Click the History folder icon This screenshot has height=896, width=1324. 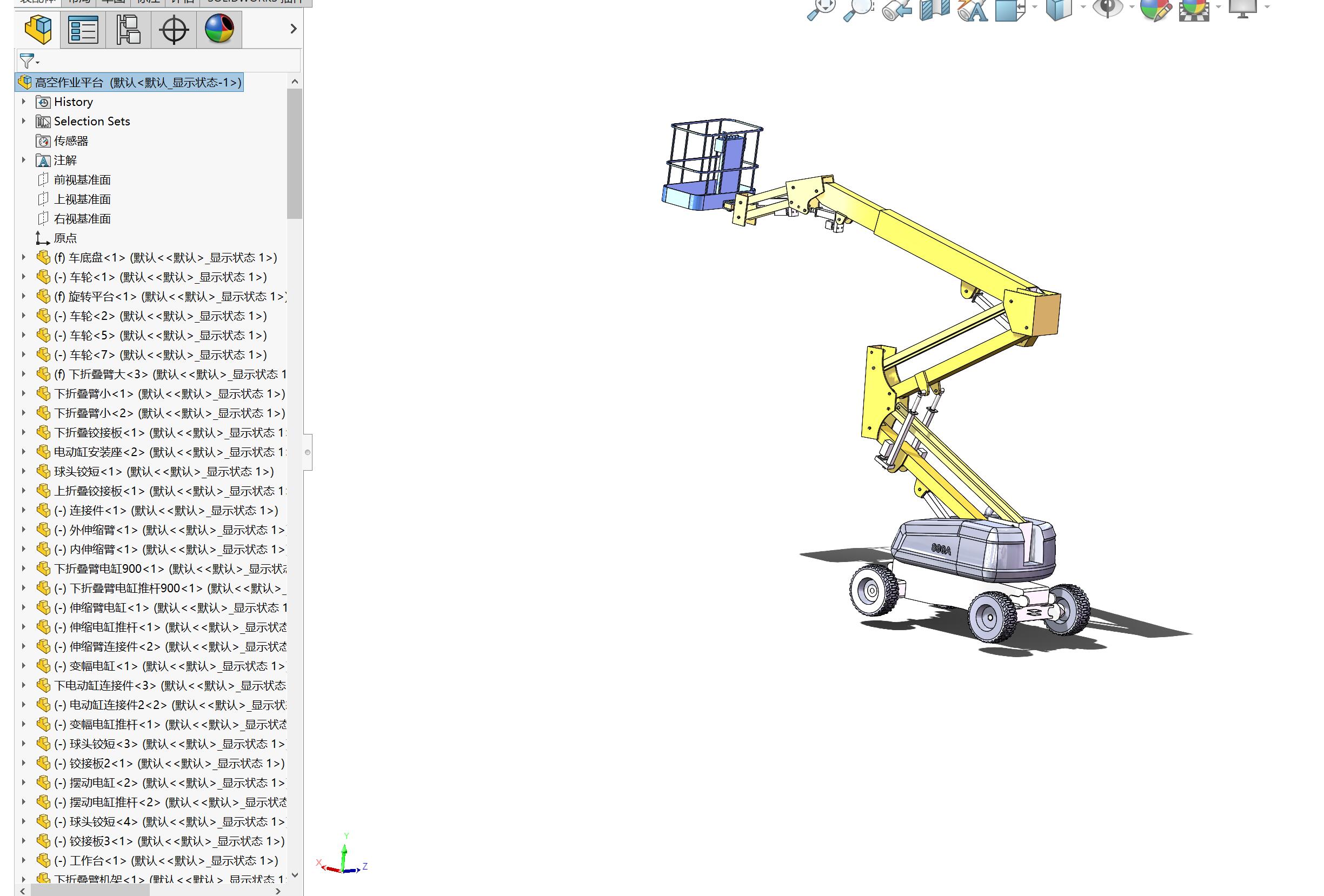pos(43,102)
